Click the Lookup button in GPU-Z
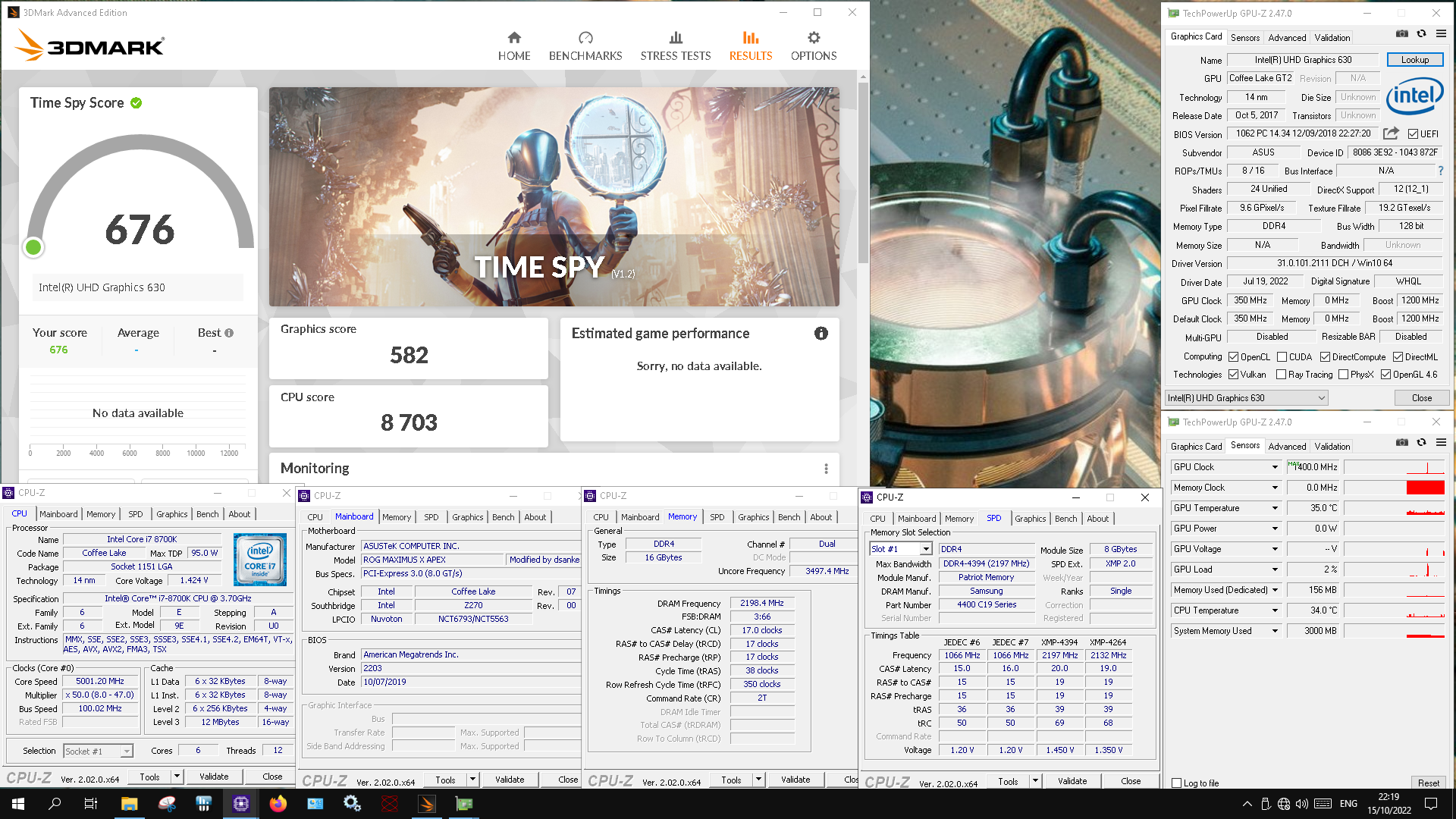The height and width of the screenshot is (819, 1456). pos(1415,60)
